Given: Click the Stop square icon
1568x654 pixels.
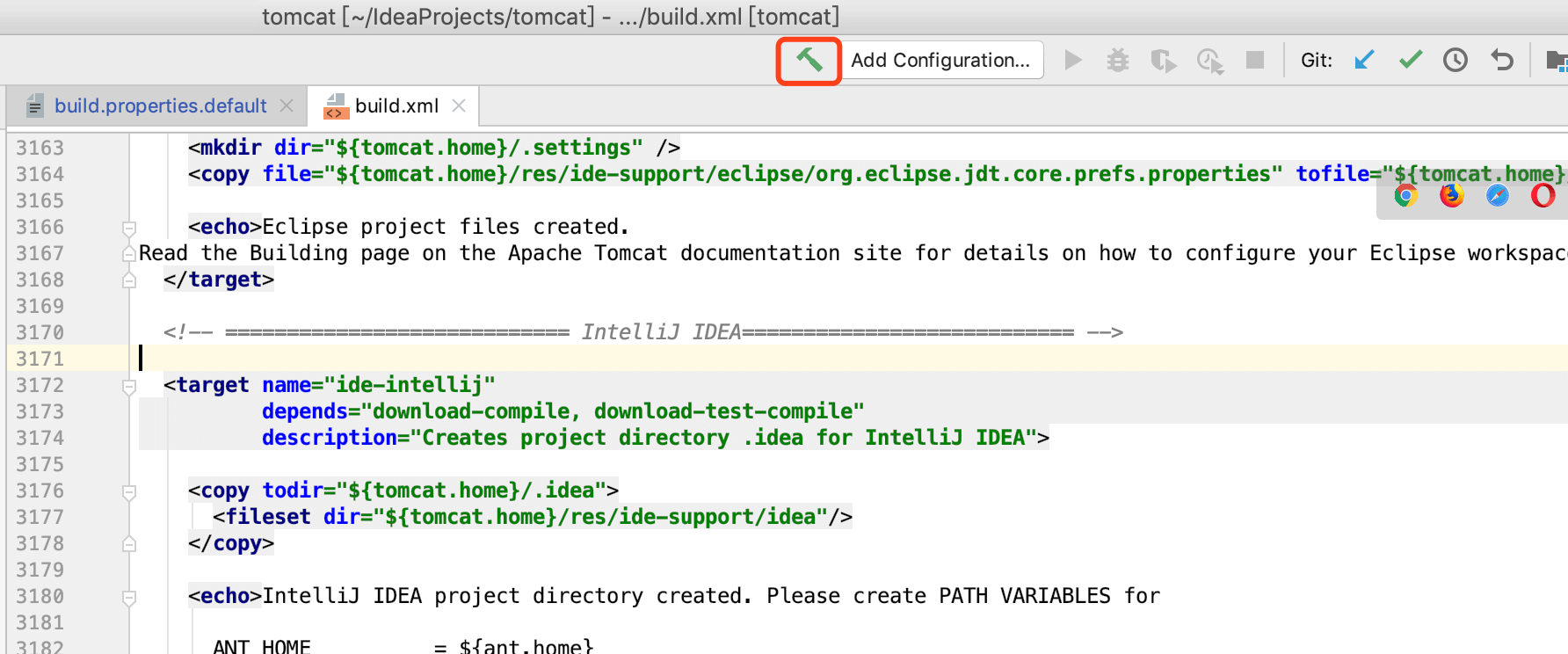Looking at the screenshot, I should pos(1255,60).
